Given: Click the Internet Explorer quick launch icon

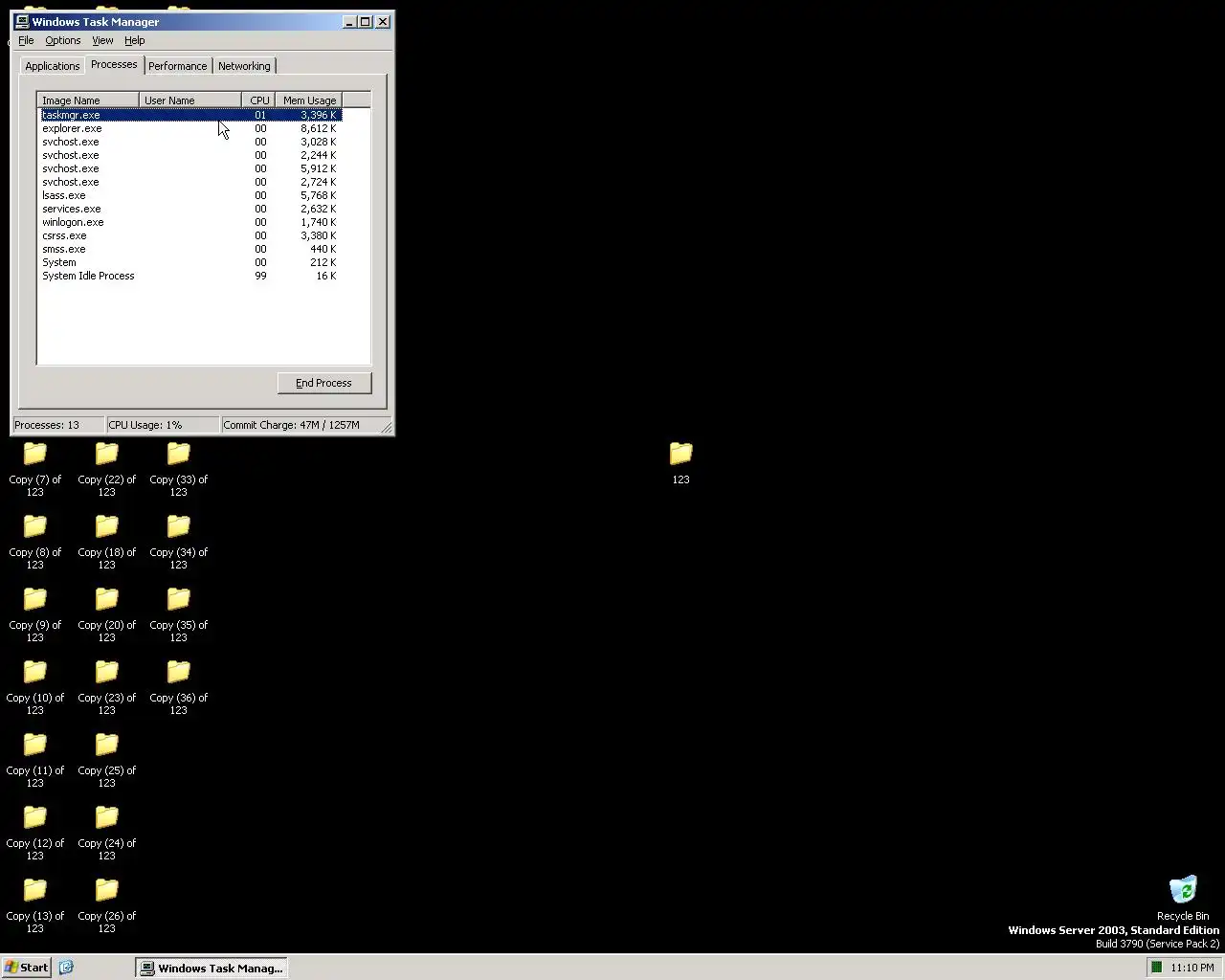Looking at the screenshot, I should click(66, 968).
